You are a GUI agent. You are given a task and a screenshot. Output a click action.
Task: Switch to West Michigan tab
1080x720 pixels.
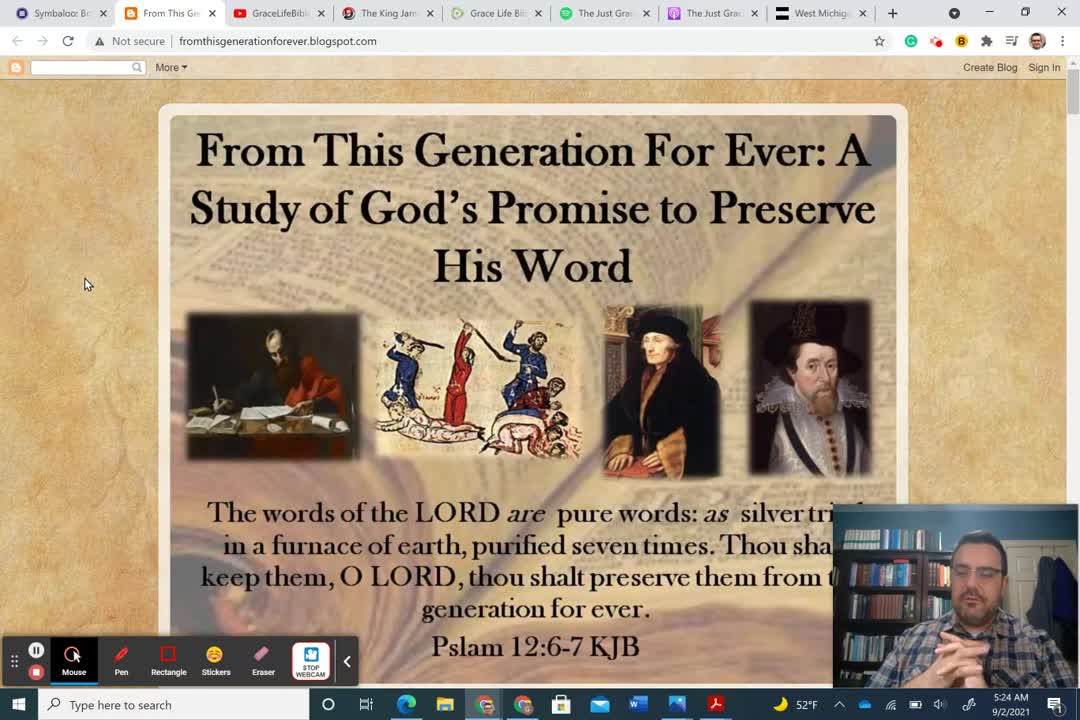(820, 13)
